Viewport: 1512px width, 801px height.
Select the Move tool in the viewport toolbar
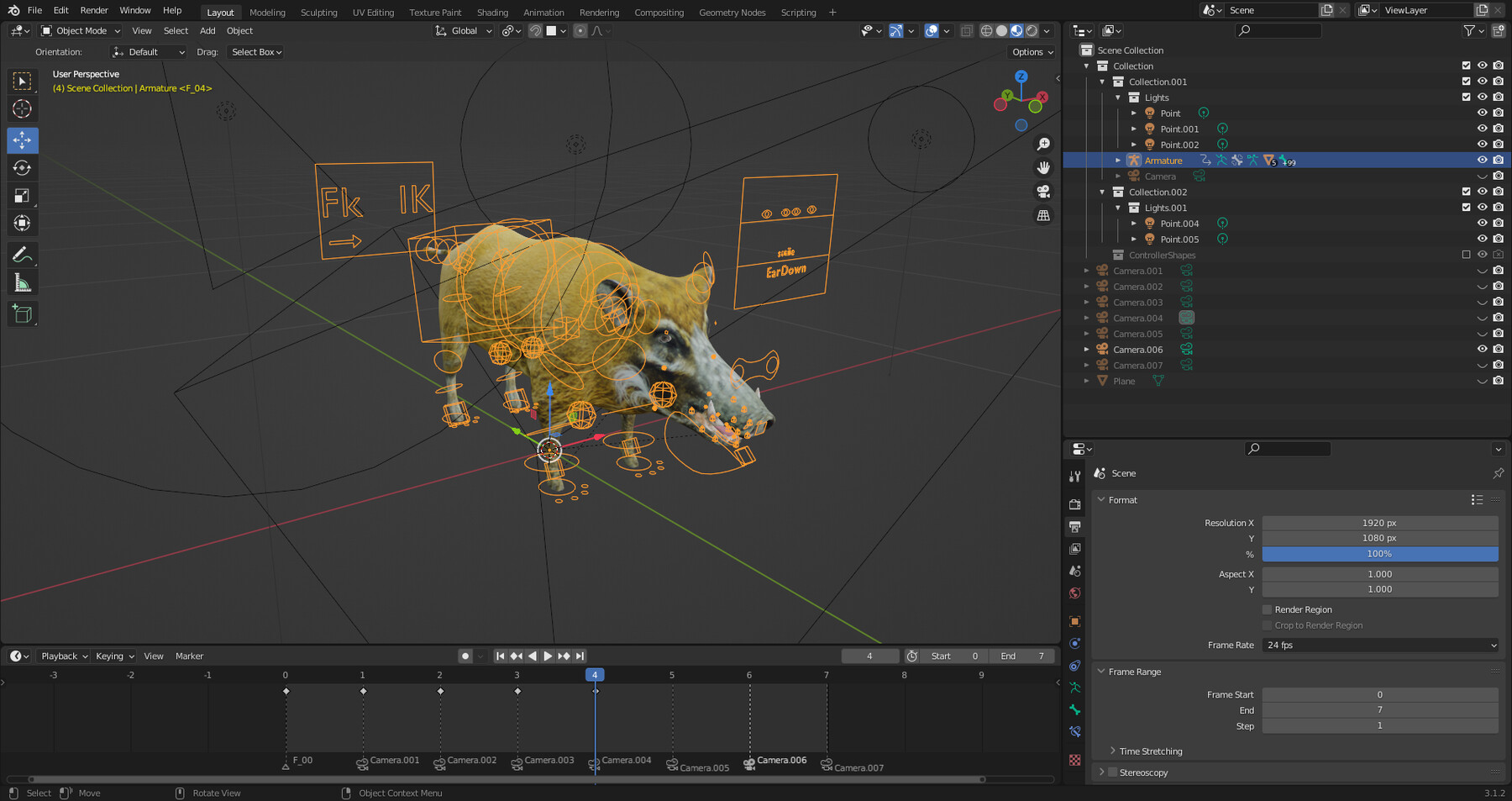pos(23,140)
